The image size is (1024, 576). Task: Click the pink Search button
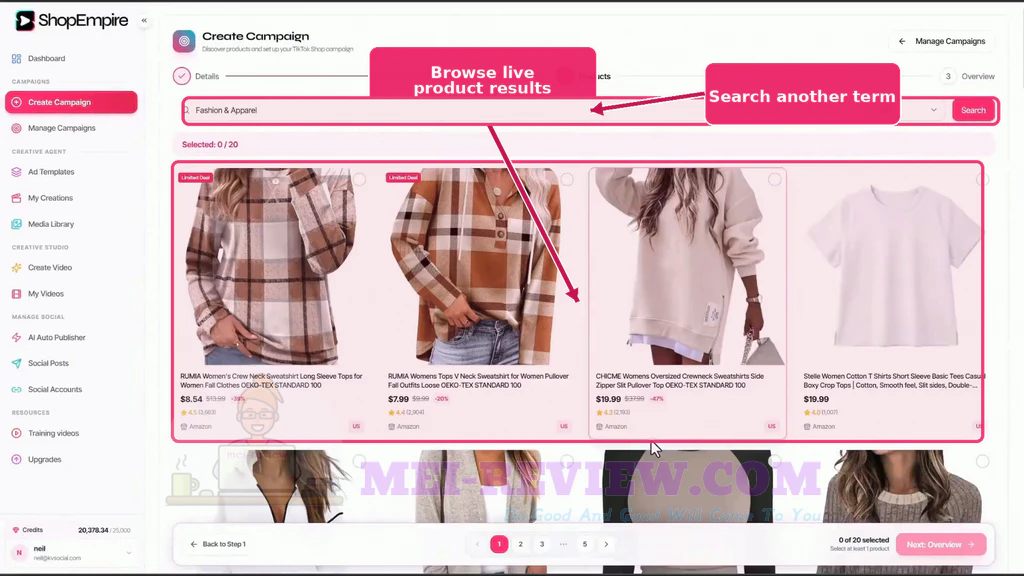(973, 110)
